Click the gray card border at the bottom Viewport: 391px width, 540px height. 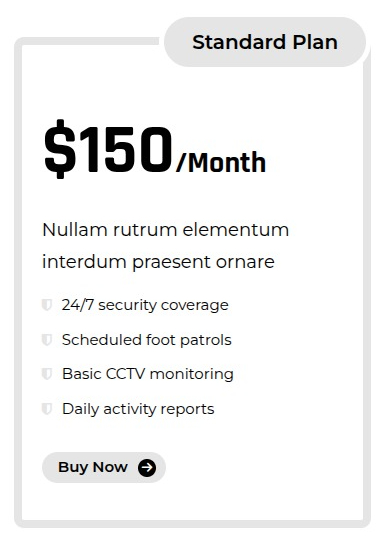[192, 524]
